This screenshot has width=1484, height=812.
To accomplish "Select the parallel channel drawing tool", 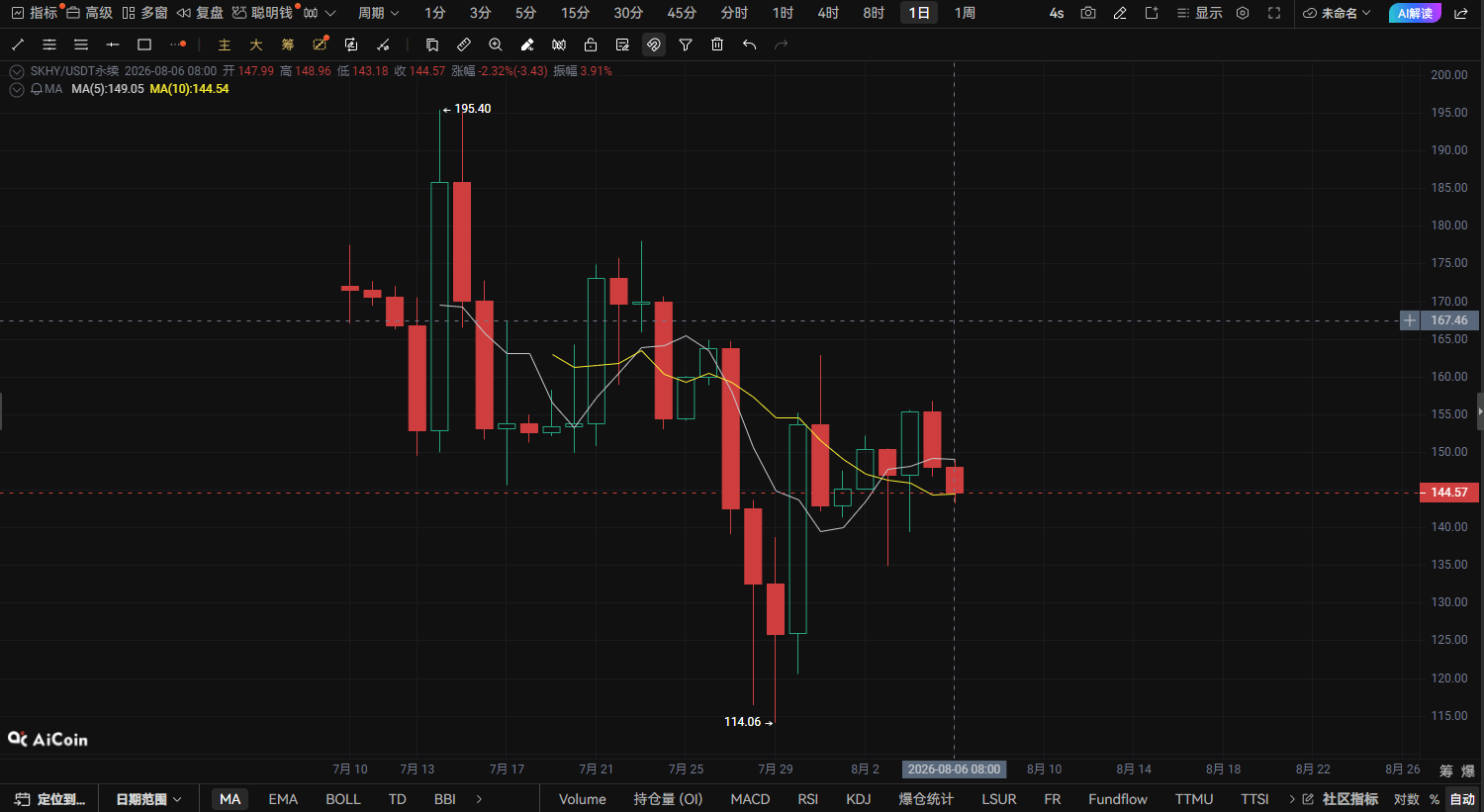I will (x=49, y=45).
